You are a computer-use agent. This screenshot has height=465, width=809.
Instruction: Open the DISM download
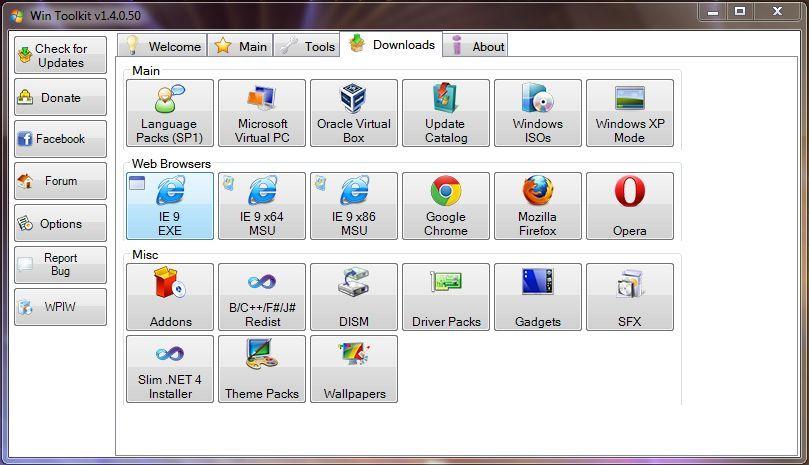tap(354, 297)
